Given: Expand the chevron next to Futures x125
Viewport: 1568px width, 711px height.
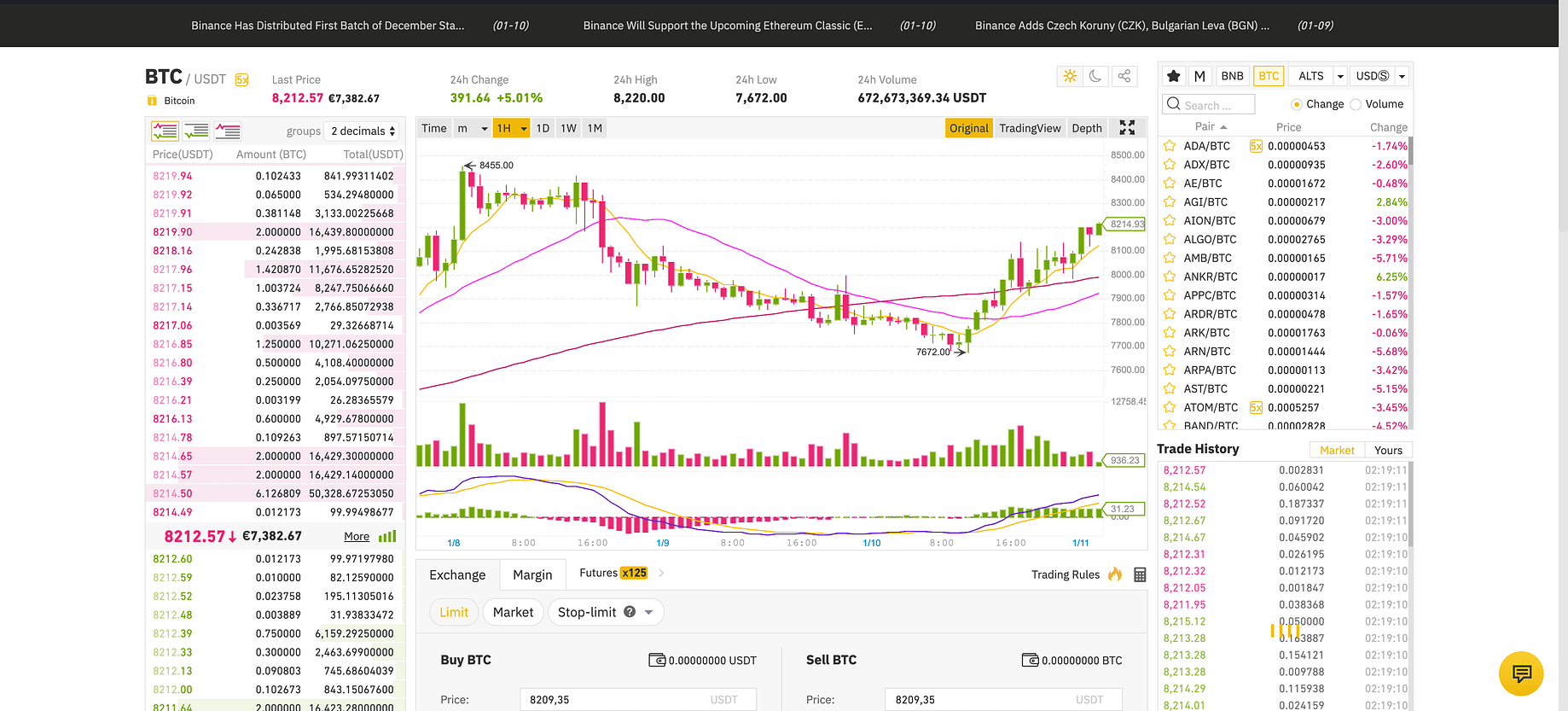Looking at the screenshot, I should (661, 573).
